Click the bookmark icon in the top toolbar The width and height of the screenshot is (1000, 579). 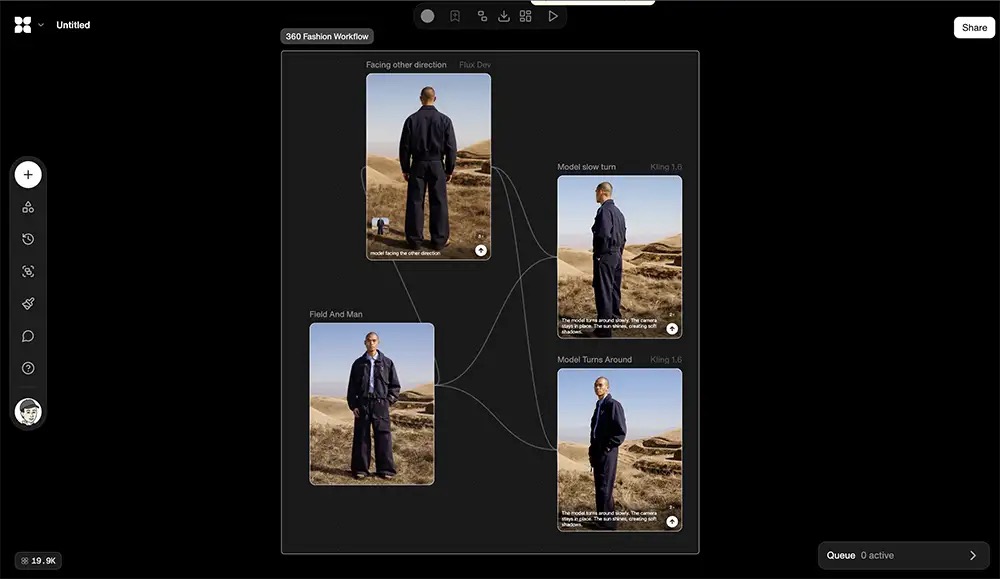(455, 15)
